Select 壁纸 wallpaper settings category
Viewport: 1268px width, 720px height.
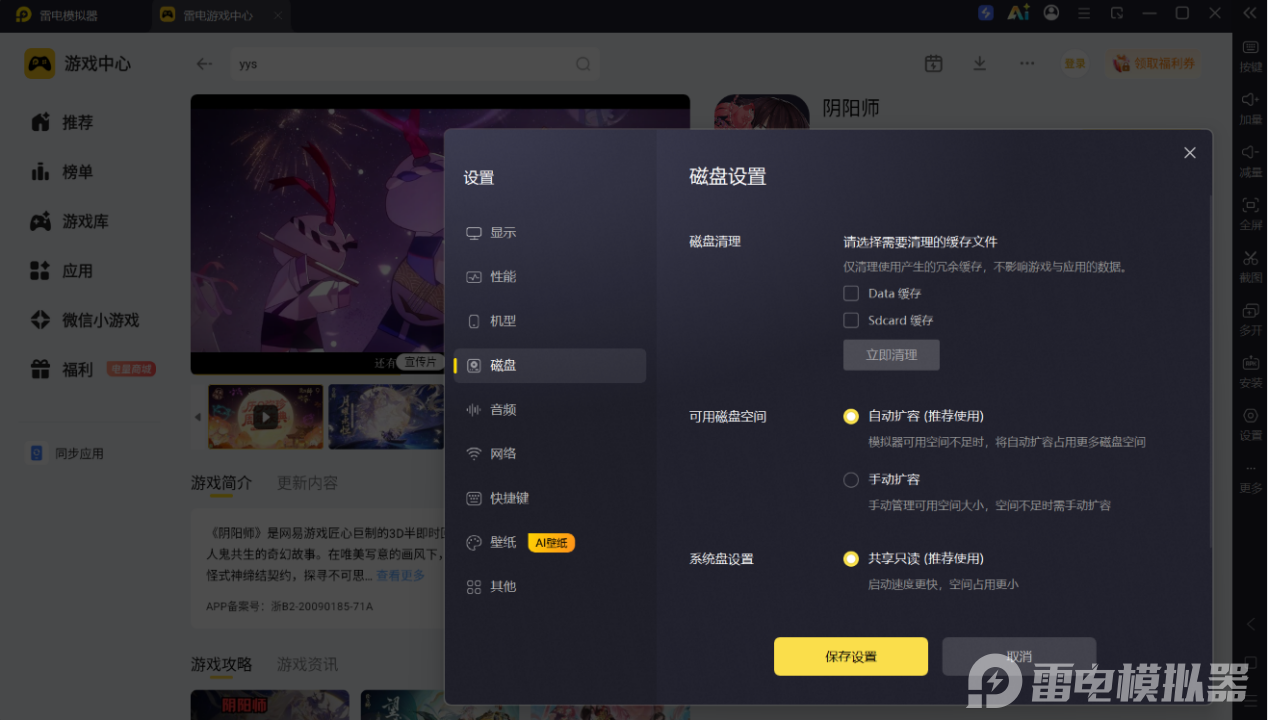549,542
